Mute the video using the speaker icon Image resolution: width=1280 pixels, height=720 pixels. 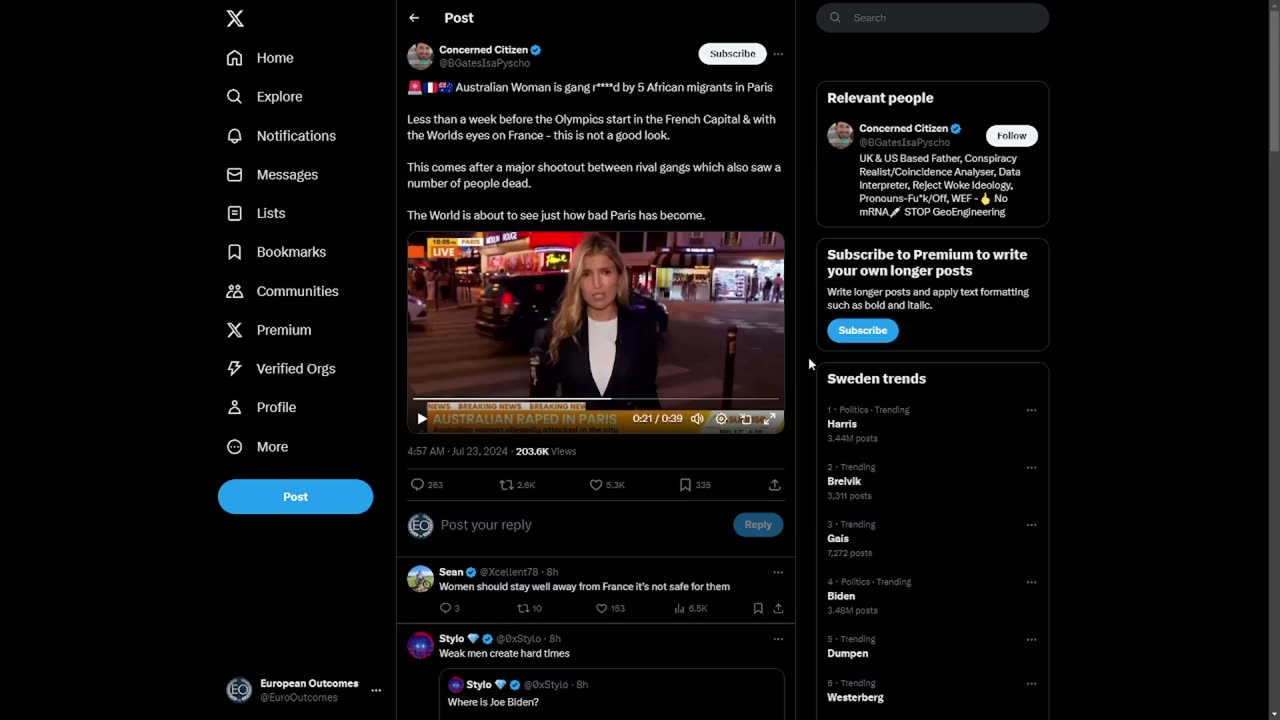(697, 419)
